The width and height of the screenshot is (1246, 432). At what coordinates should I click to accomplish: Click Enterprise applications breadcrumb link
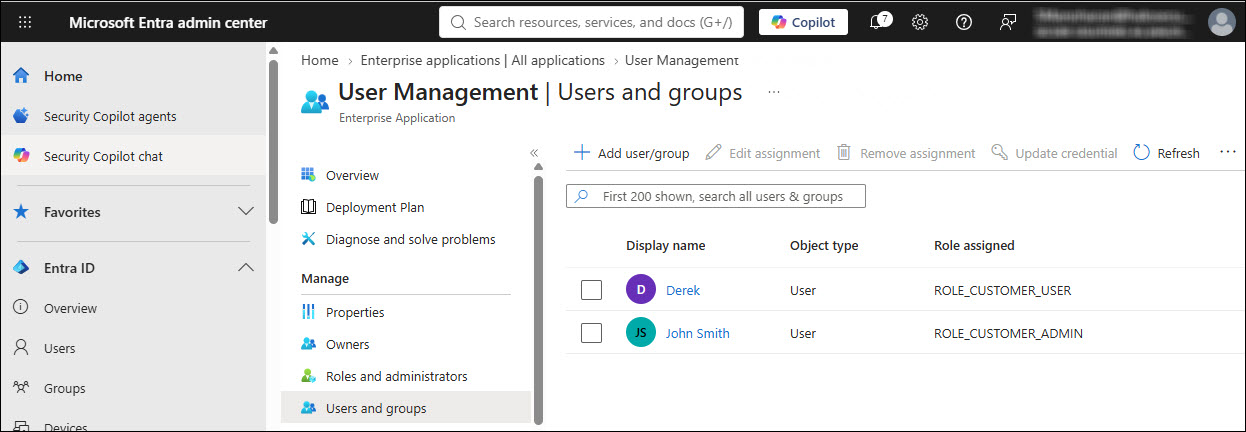(483, 60)
